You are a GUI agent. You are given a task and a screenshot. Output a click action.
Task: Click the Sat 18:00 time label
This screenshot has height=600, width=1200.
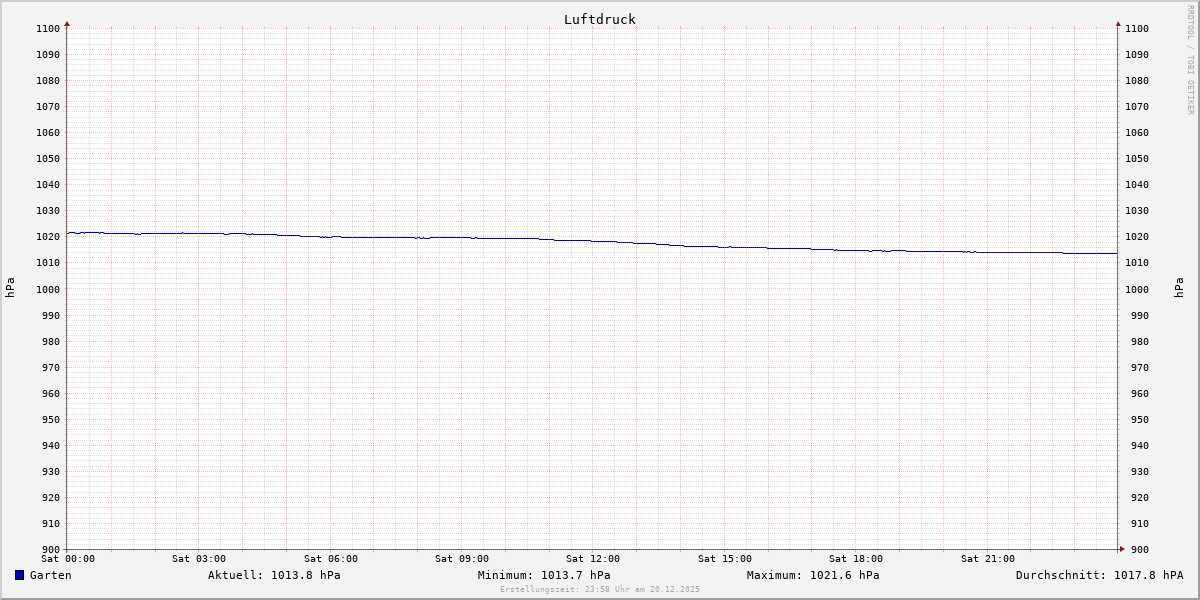coord(856,559)
